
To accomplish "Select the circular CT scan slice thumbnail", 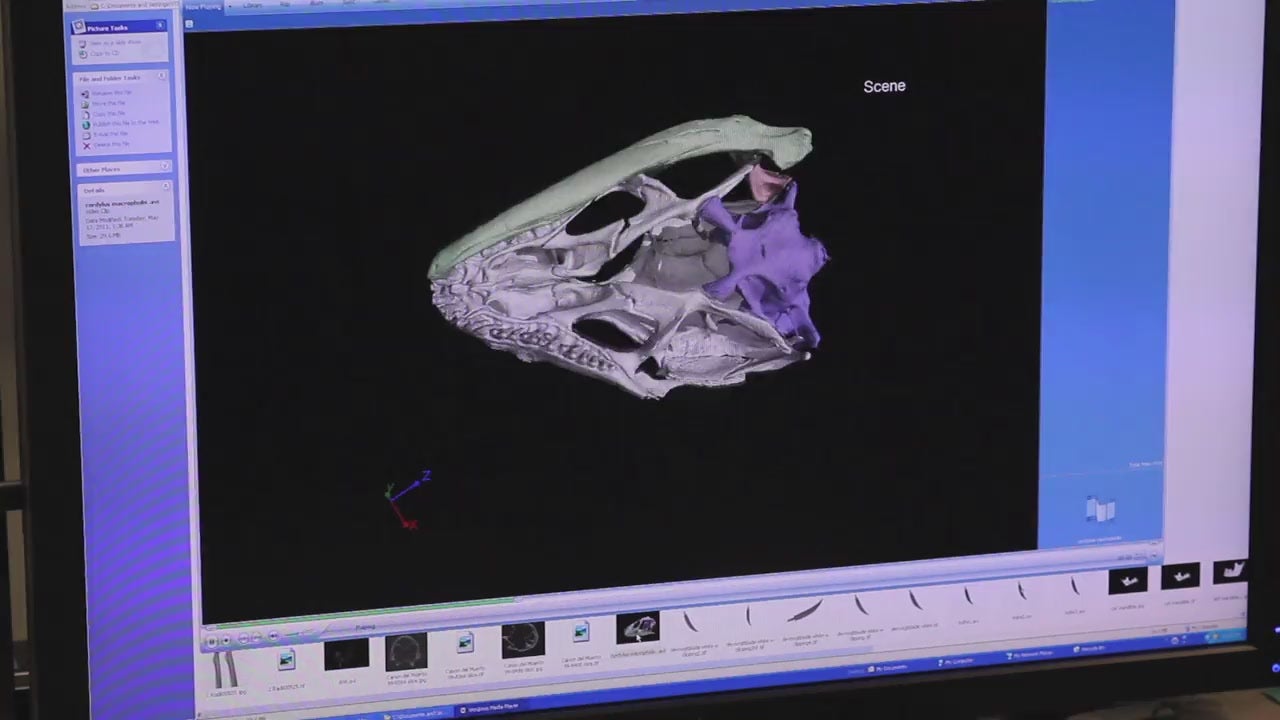I will pos(406,652).
